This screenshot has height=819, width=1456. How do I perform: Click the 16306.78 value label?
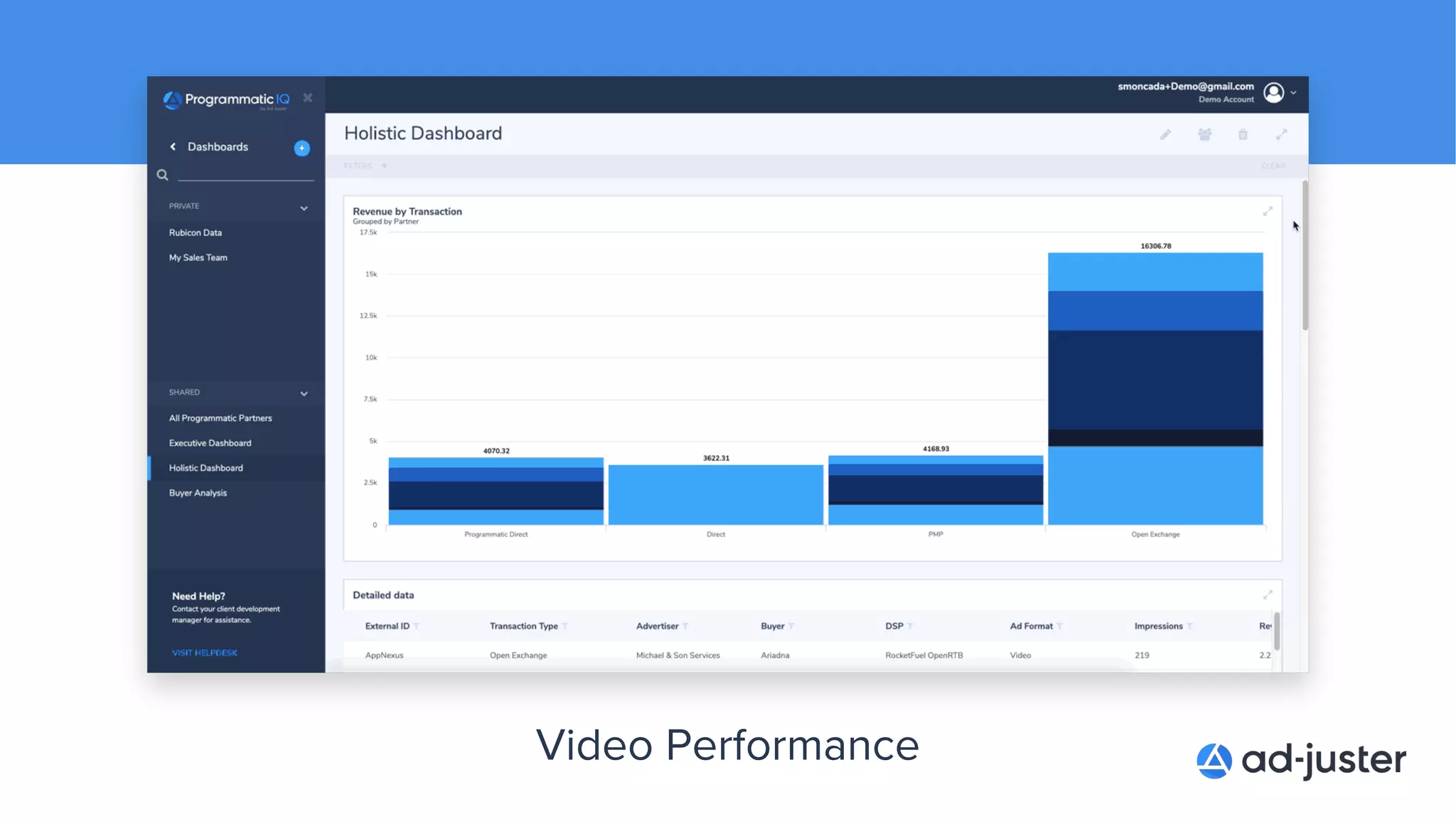(1156, 246)
